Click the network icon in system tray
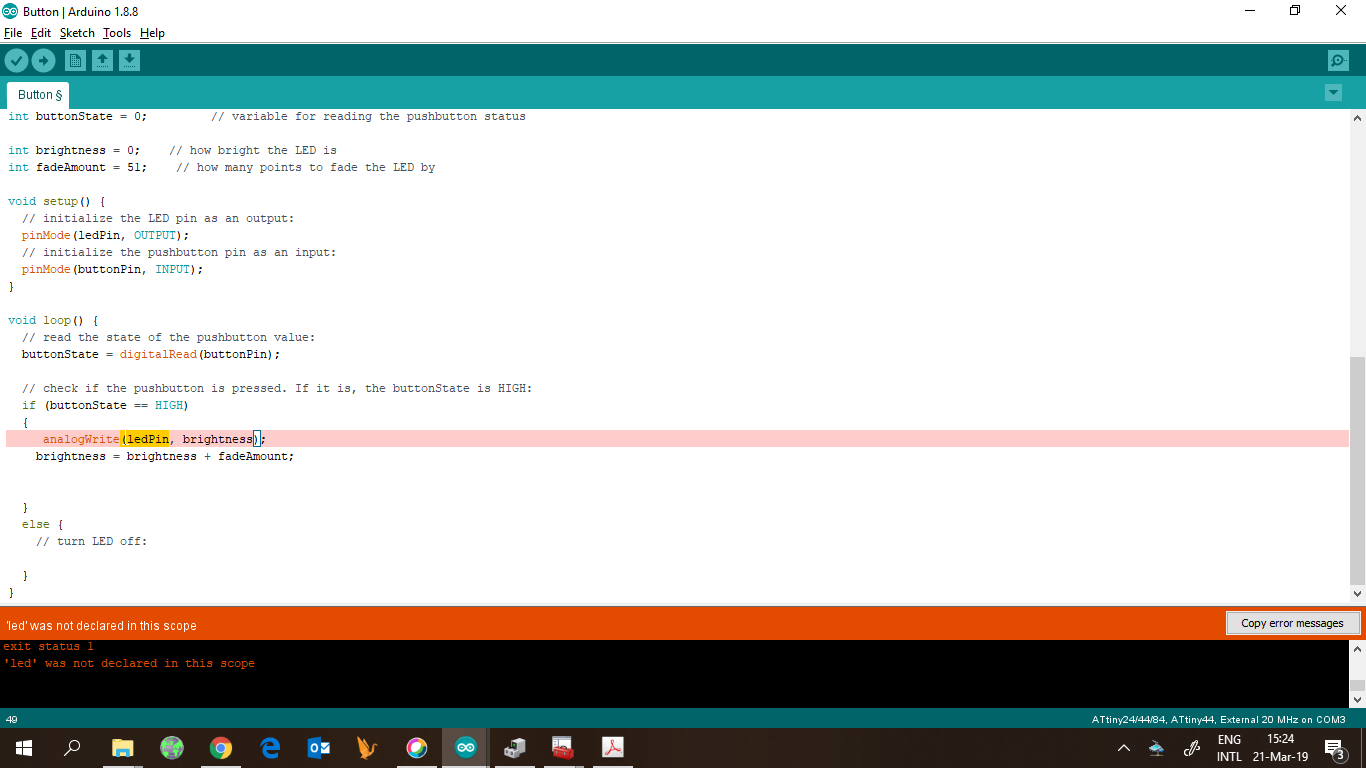The height and width of the screenshot is (768, 1366). [1157, 748]
